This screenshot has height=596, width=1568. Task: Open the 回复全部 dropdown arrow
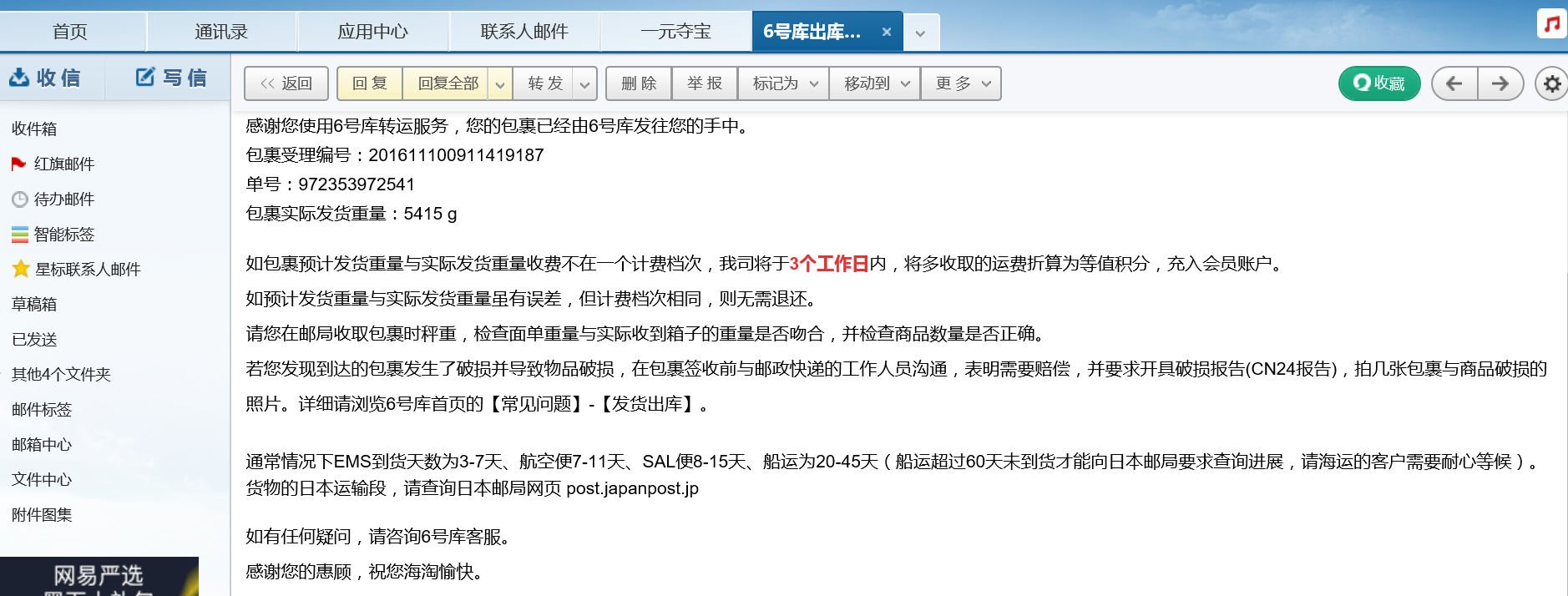point(499,83)
